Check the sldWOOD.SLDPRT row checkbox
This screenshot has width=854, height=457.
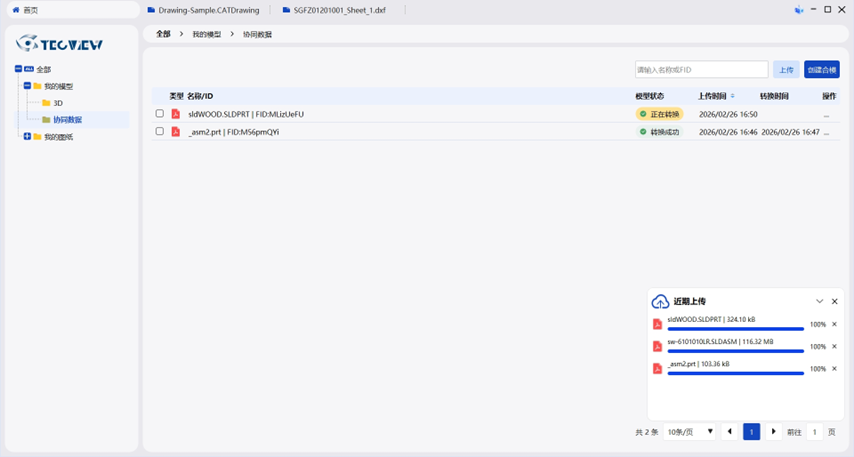159,114
